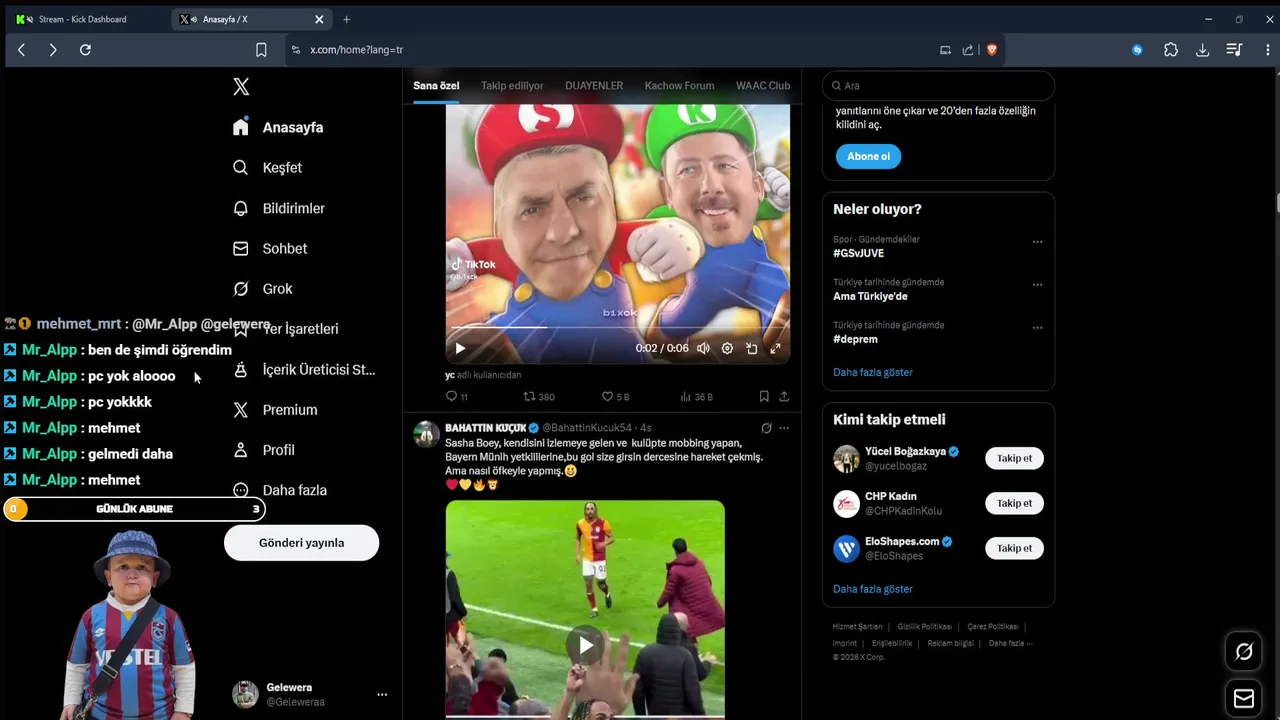Open BAHATTIN KUÇUK profile avatar

click(427, 434)
